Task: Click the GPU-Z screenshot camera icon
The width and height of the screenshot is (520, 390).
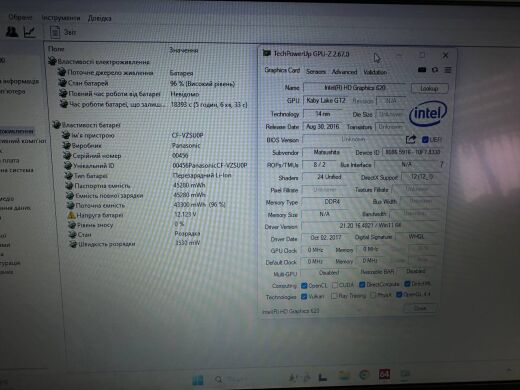Action: pyautogui.click(x=422, y=70)
